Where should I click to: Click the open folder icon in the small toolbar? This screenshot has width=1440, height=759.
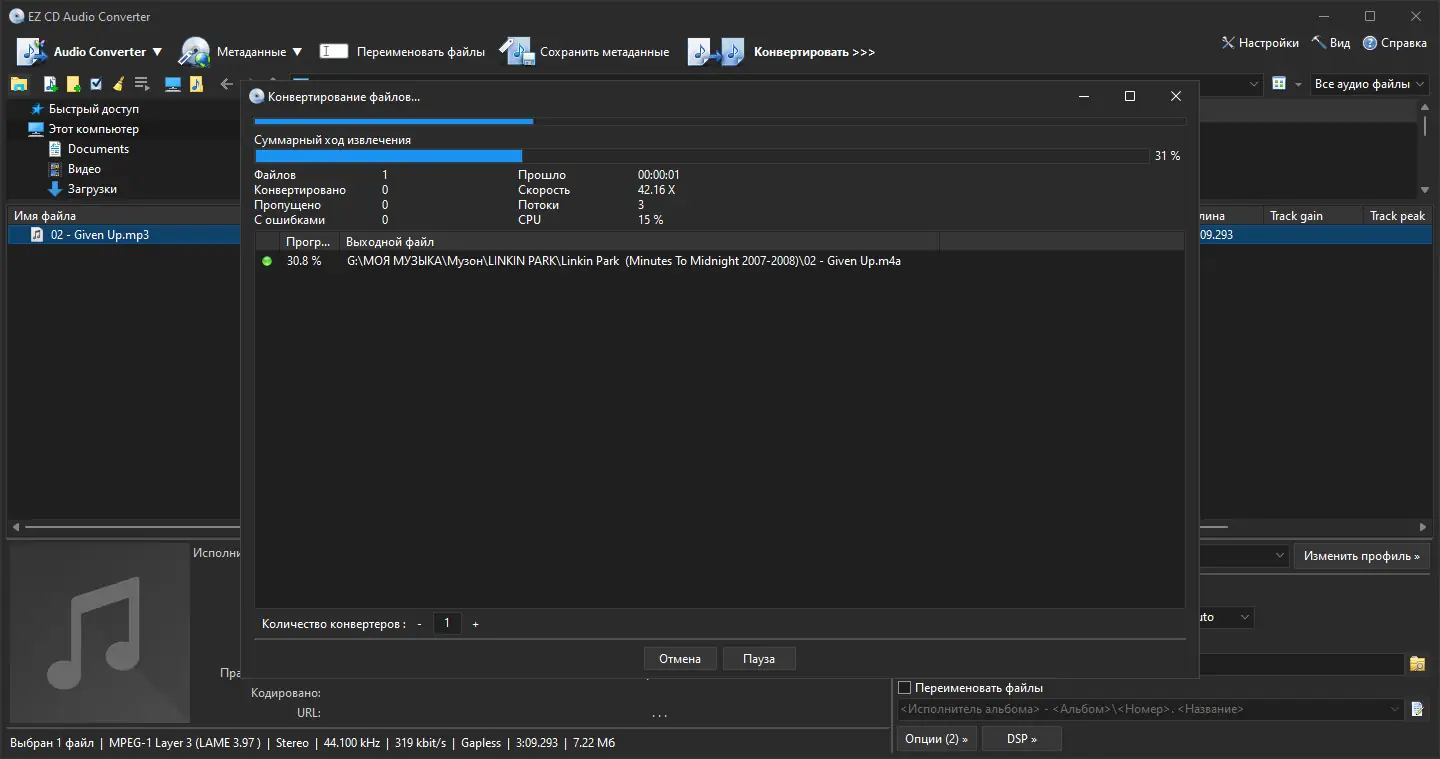[19, 84]
